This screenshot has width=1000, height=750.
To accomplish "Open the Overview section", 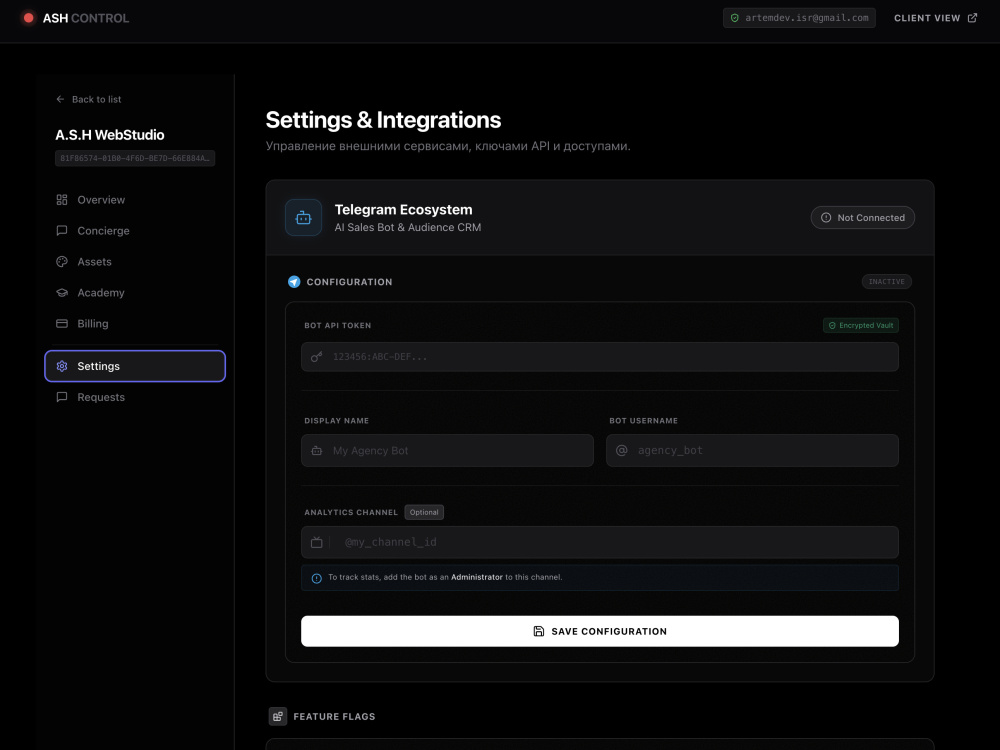I will pos(135,200).
